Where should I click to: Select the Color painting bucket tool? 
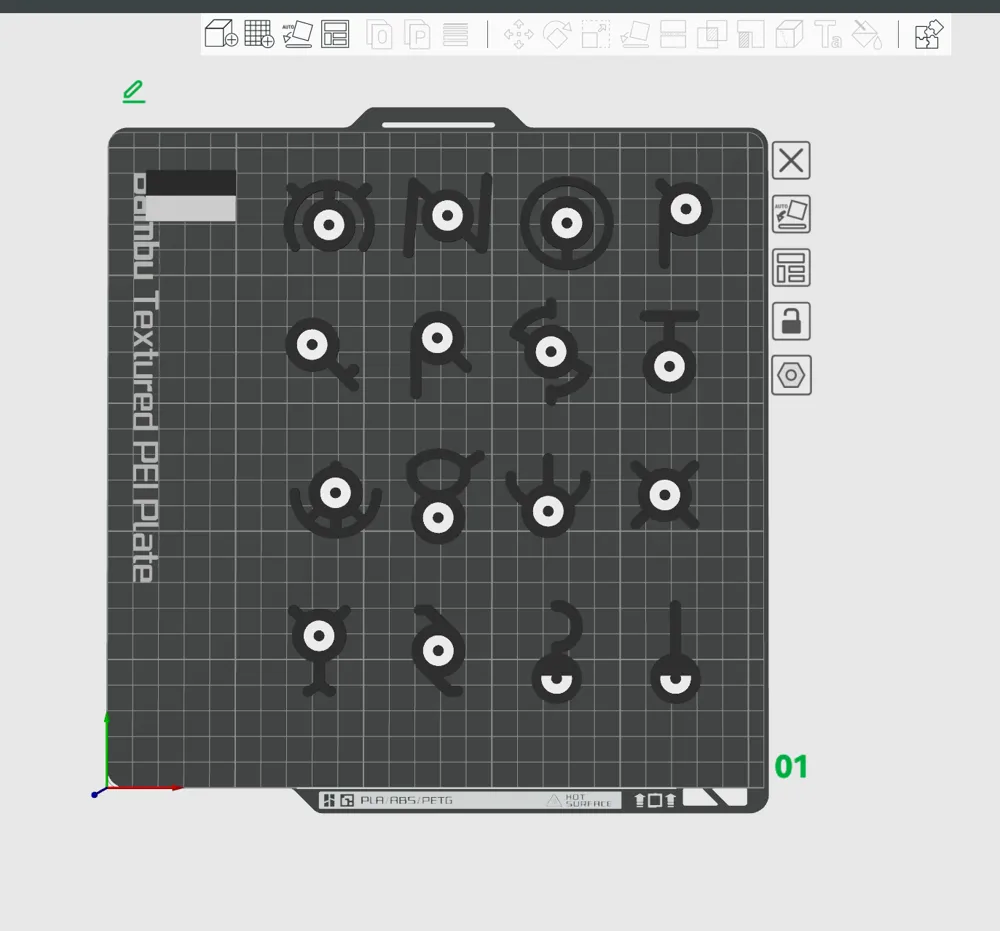(866, 35)
